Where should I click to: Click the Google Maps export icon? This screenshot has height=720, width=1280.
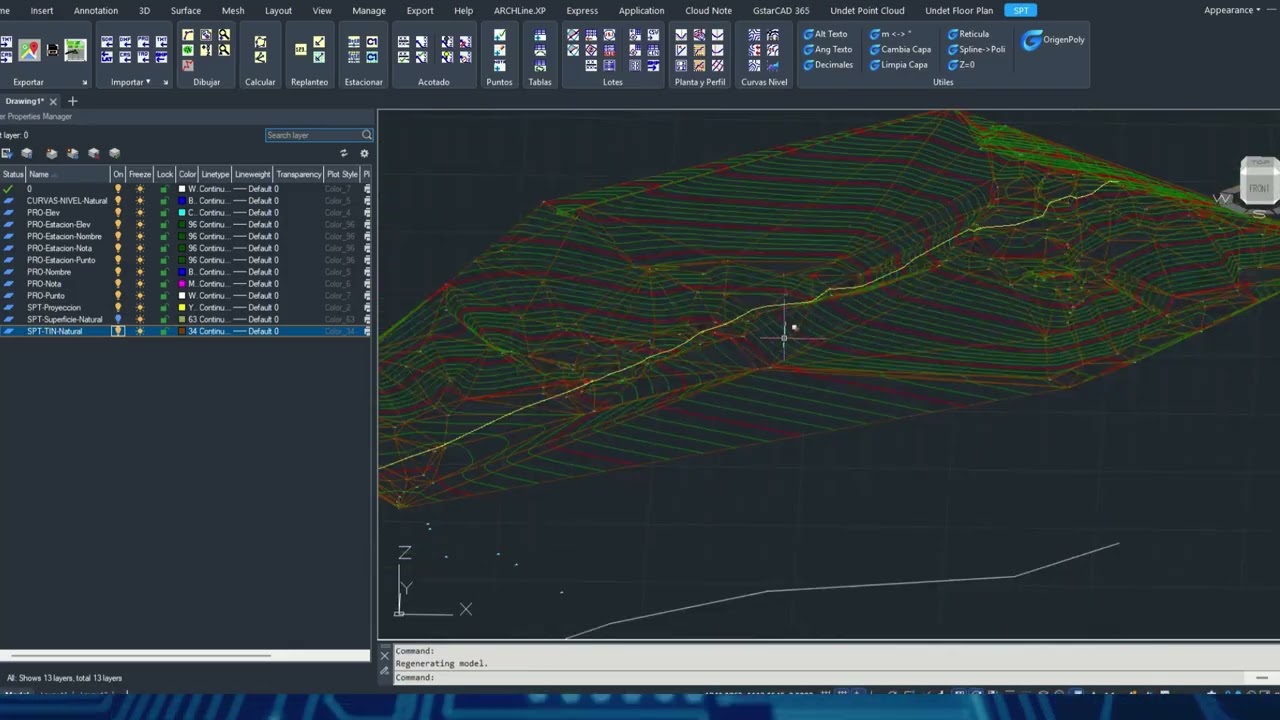pyautogui.click(x=30, y=50)
